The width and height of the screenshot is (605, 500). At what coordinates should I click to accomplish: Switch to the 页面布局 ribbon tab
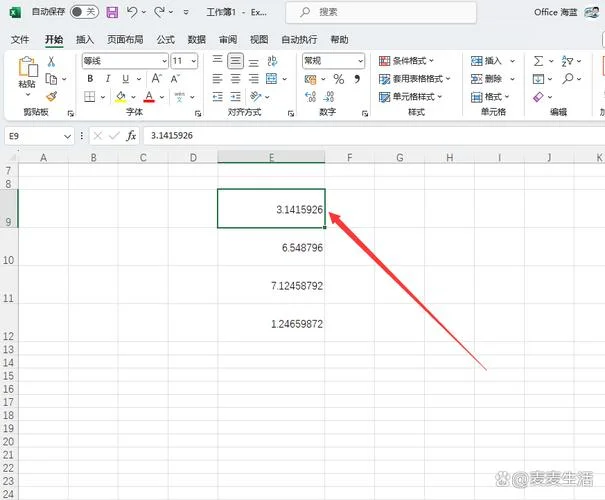tap(125, 39)
